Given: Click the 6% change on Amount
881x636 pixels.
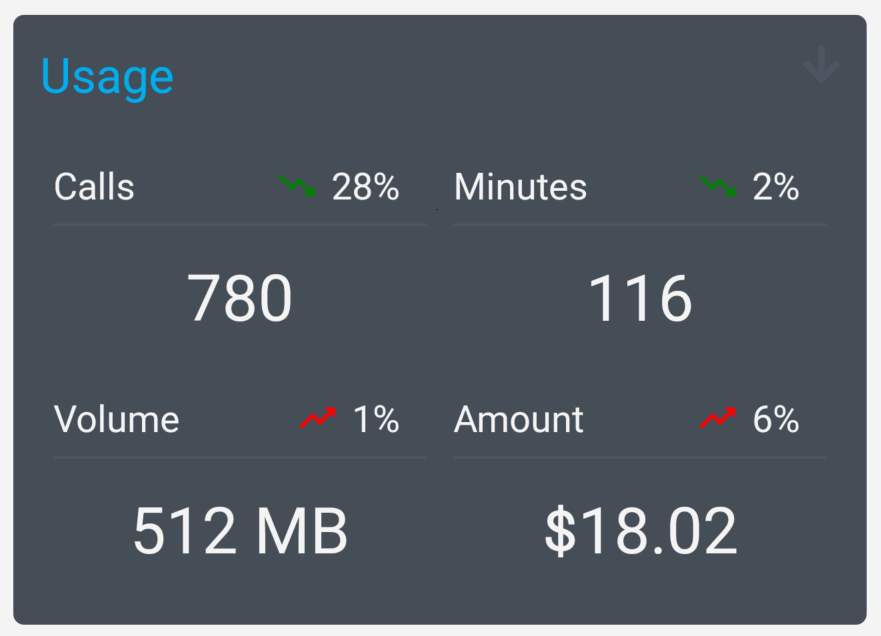Looking at the screenshot, I should coord(776,420).
